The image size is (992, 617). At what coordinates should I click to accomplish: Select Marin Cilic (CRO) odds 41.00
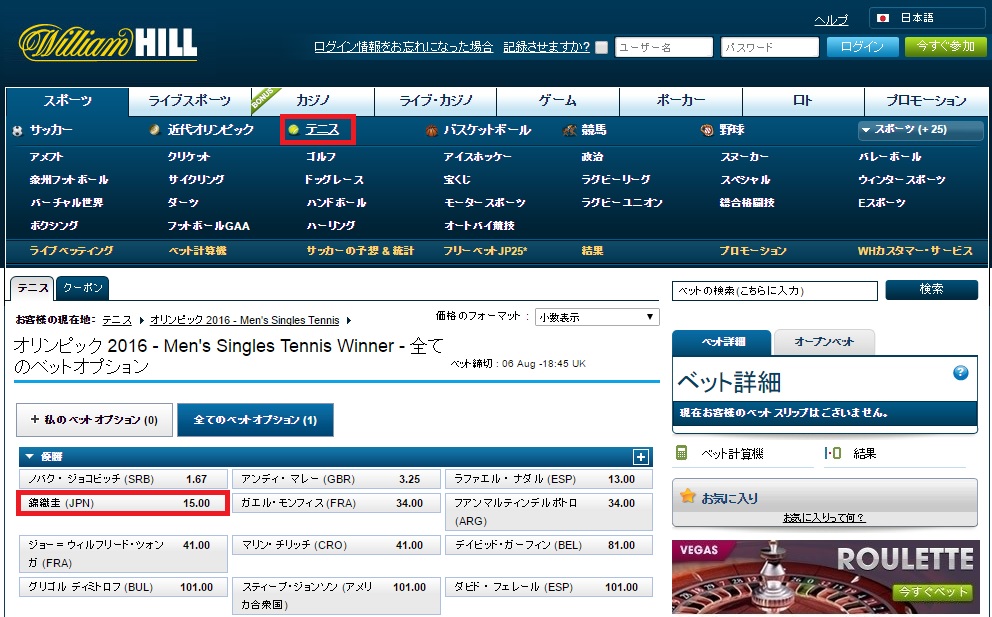[336, 545]
